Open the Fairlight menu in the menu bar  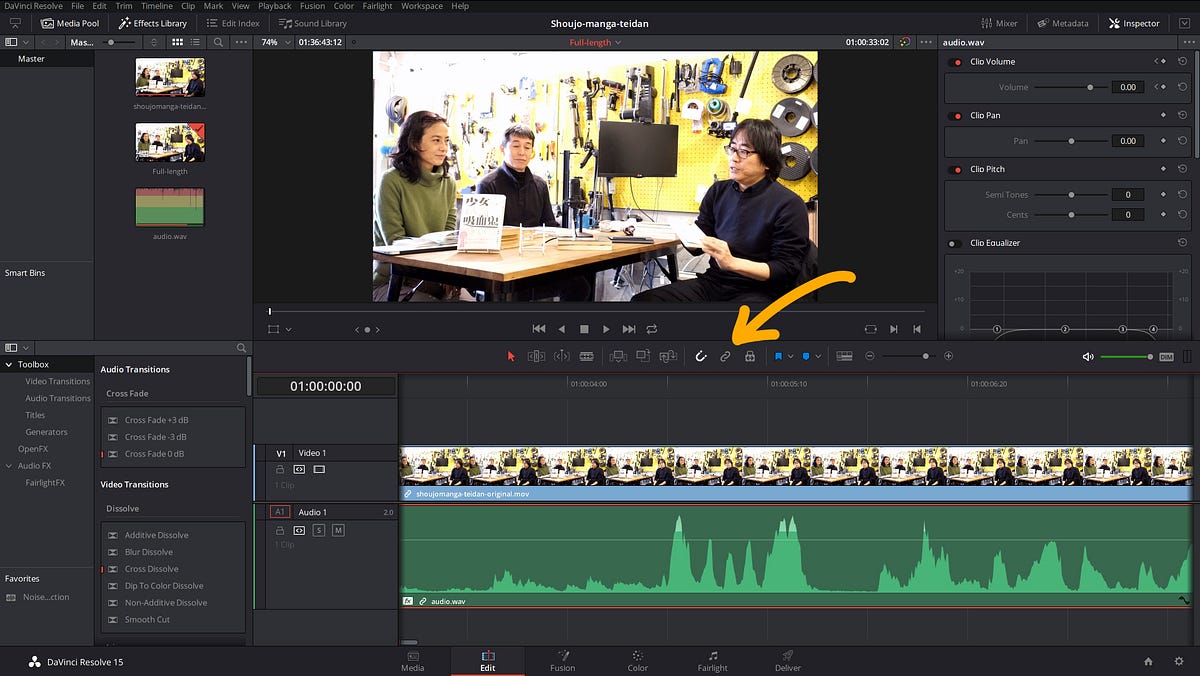click(x=376, y=6)
